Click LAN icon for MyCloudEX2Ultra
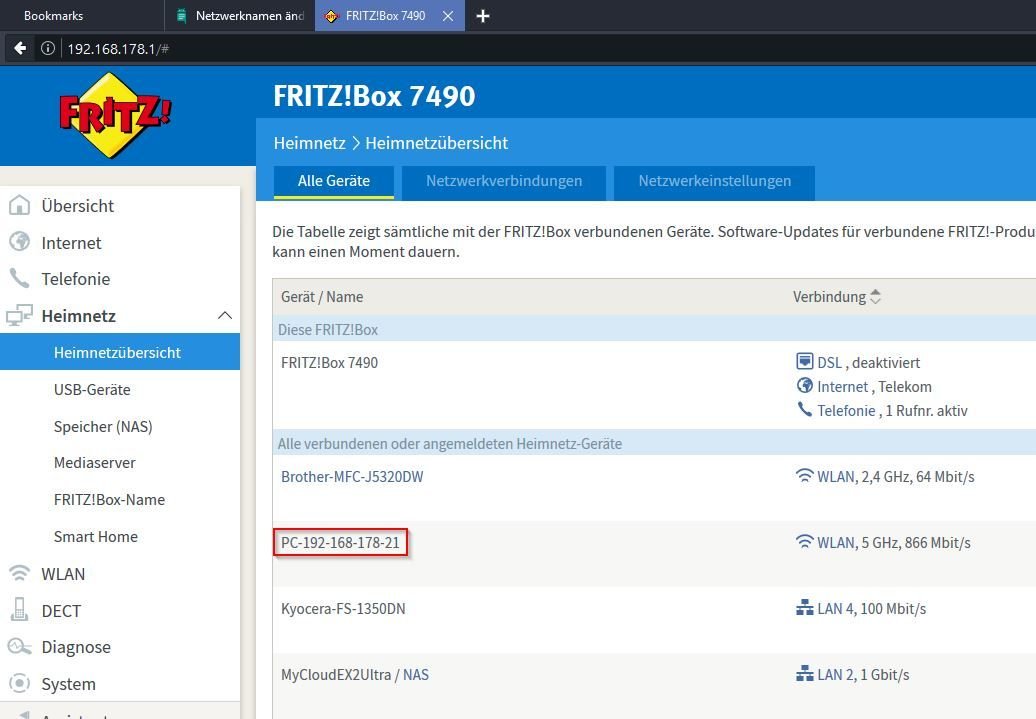1036x719 pixels. [805, 674]
